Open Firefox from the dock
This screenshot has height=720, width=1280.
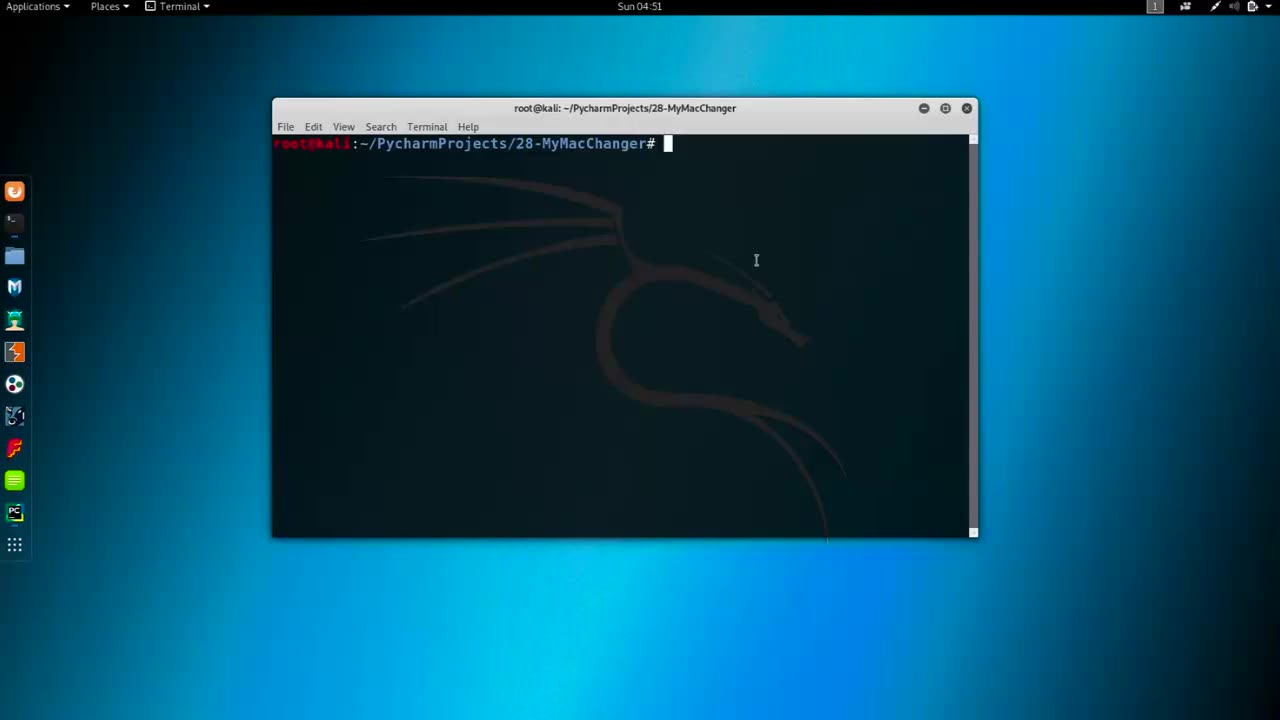coord(14,191)
